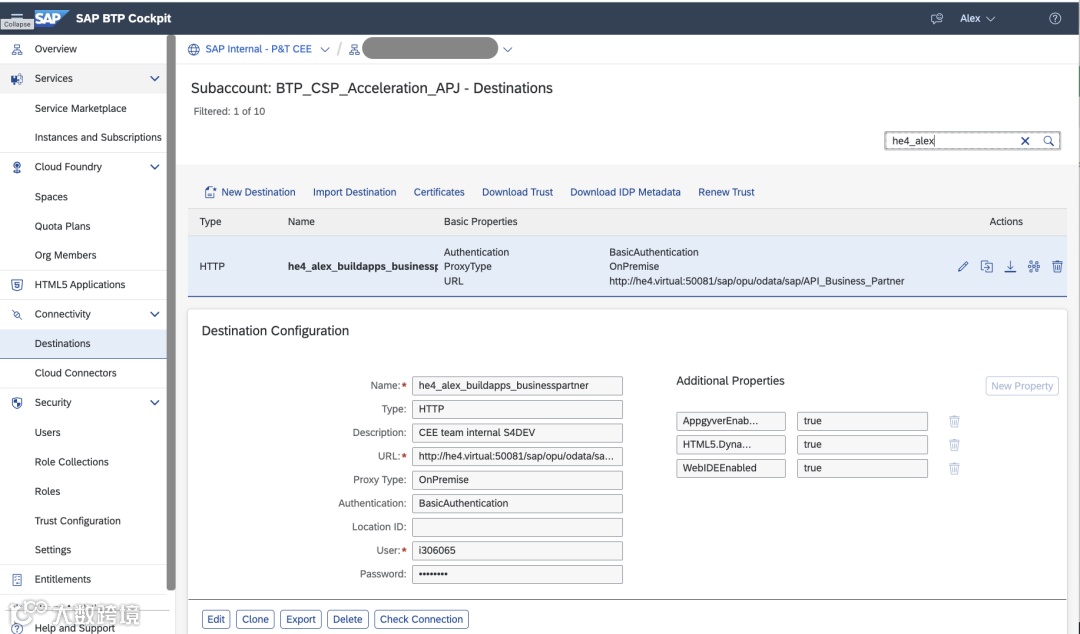Image resolution: width=1080 pixels, height=634 pixels.
Task: Open Quota Plans in sidebar
Action: (62, 226)
